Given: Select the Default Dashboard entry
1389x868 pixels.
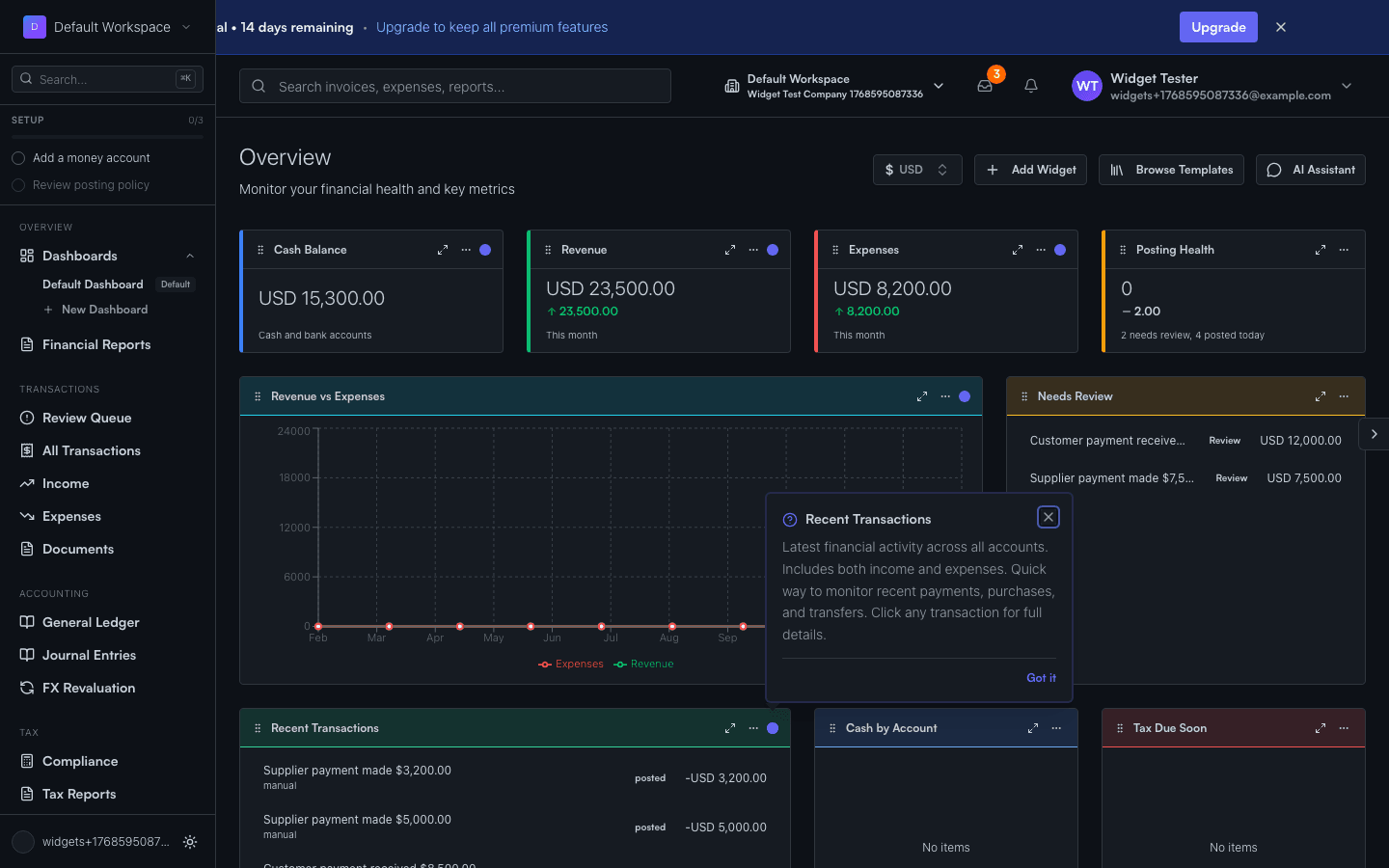Looking at the screenshot, I should (x=92, y=284).
